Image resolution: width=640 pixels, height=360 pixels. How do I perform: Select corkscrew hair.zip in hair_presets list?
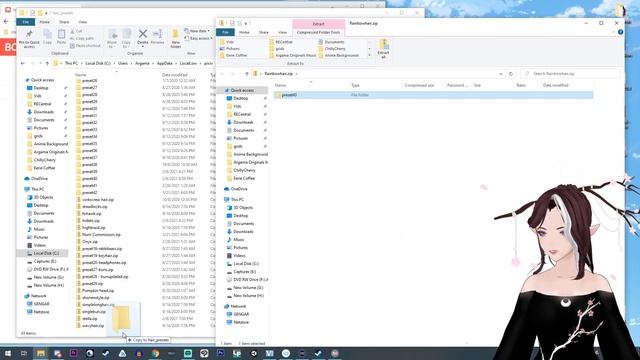pyautogui.click(x=98, y=200)
